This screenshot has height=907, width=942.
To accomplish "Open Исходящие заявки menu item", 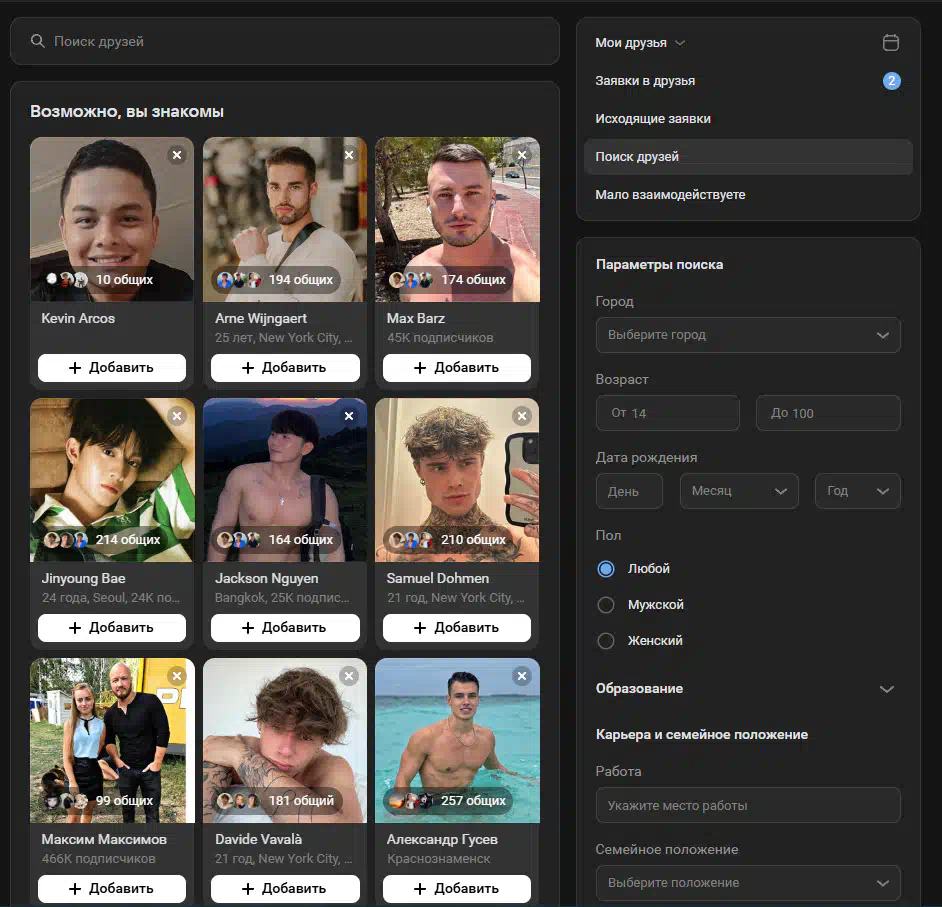I will pos(748,118).
